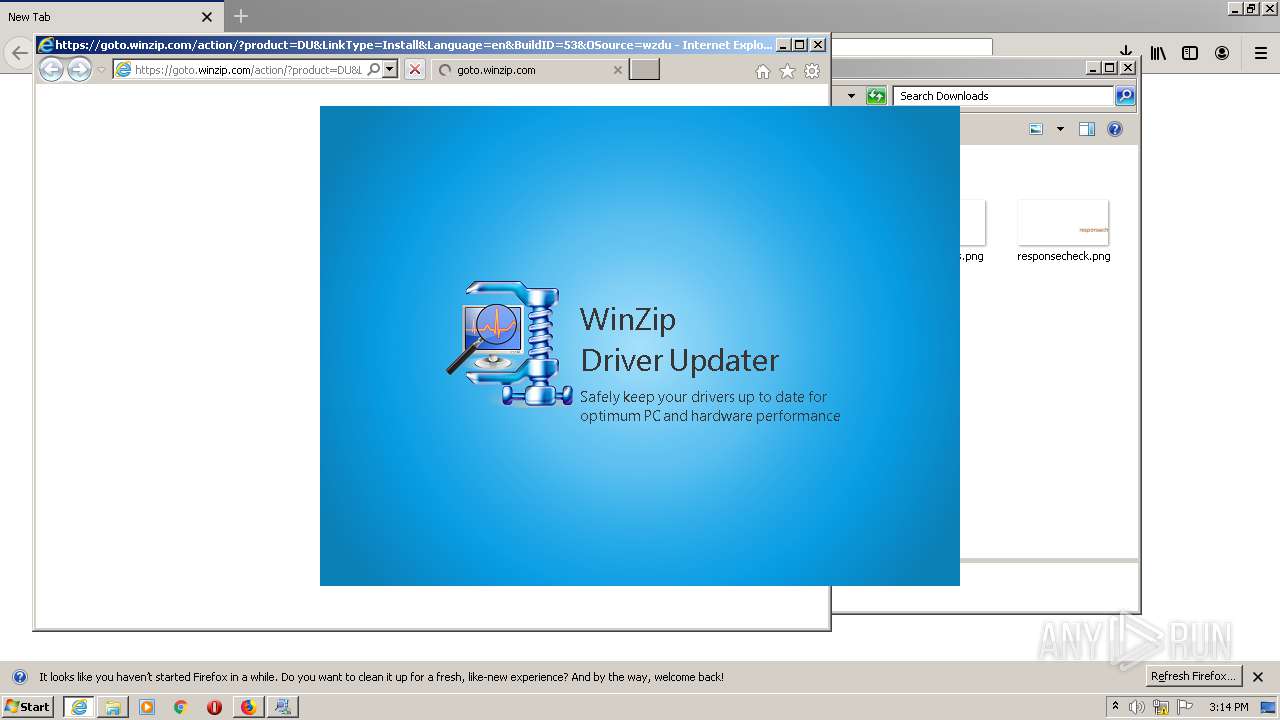Open Internet Explorer Favorites star
1280x720 pixels.
[x=787, y=71]
